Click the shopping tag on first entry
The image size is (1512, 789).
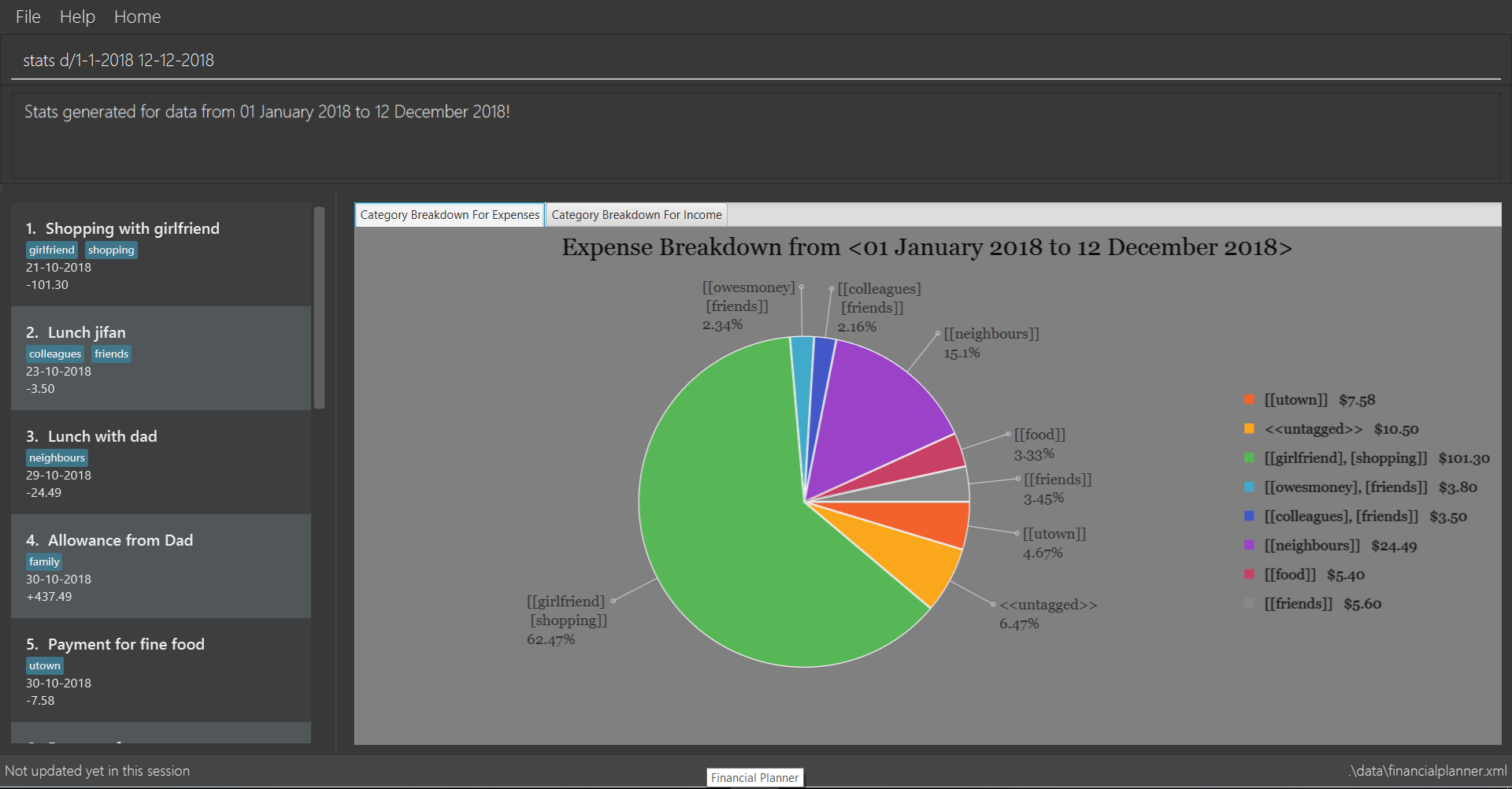[111, 250]
